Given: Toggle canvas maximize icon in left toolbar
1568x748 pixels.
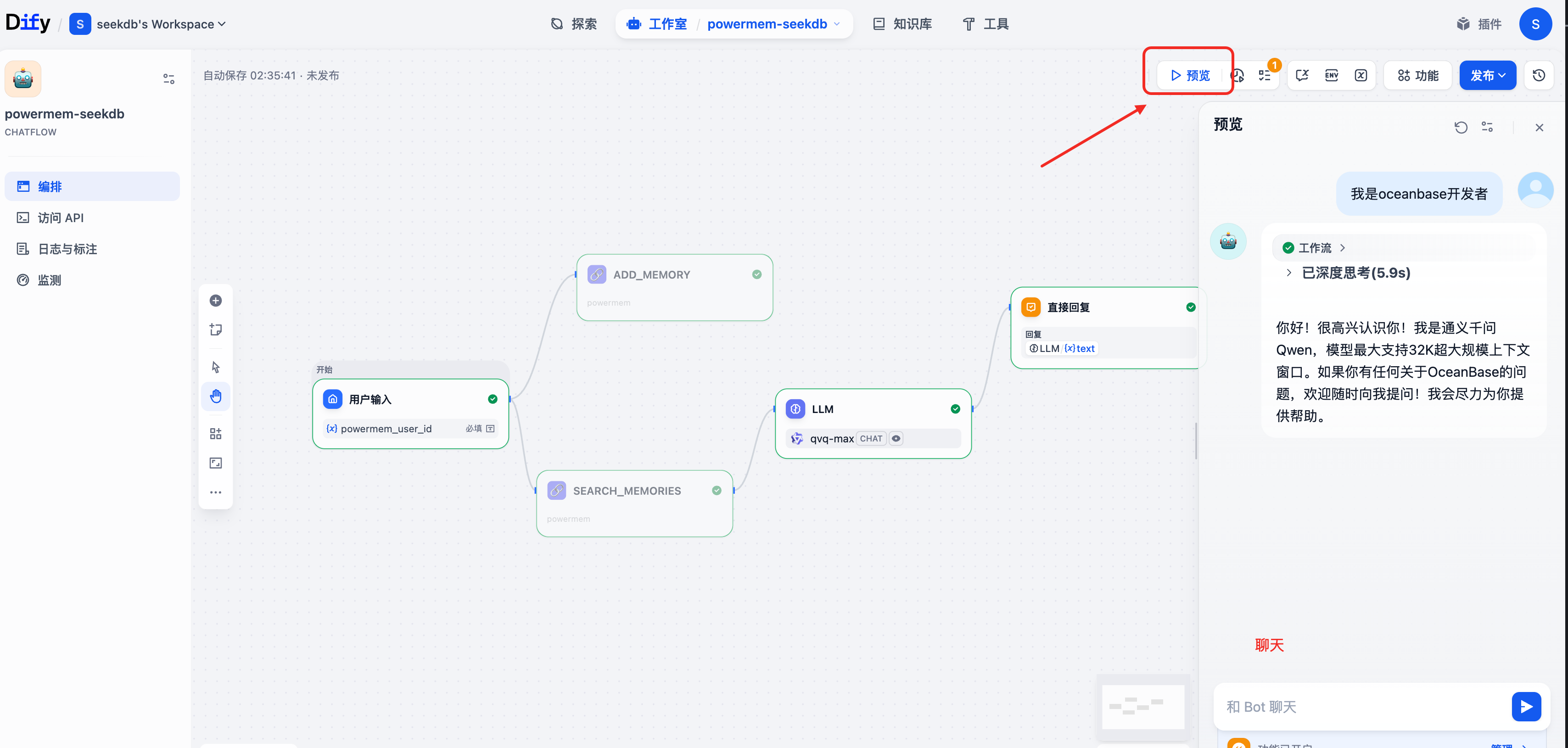Looking at the screenshot, I should pos(215,463).
